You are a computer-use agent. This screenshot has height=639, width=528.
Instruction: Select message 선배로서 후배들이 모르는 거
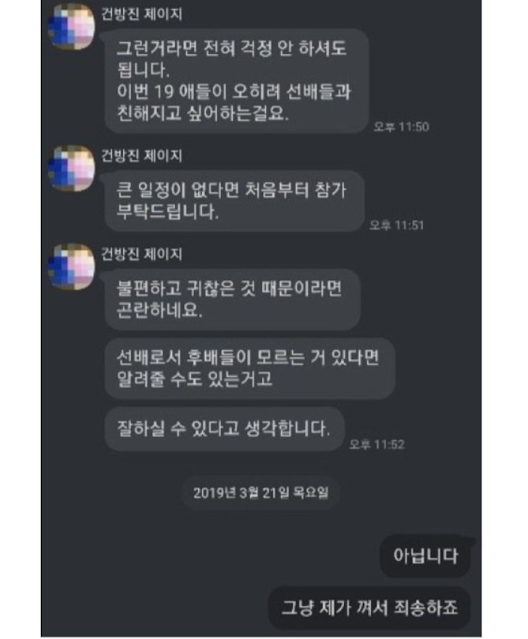(x=250, y=368)
